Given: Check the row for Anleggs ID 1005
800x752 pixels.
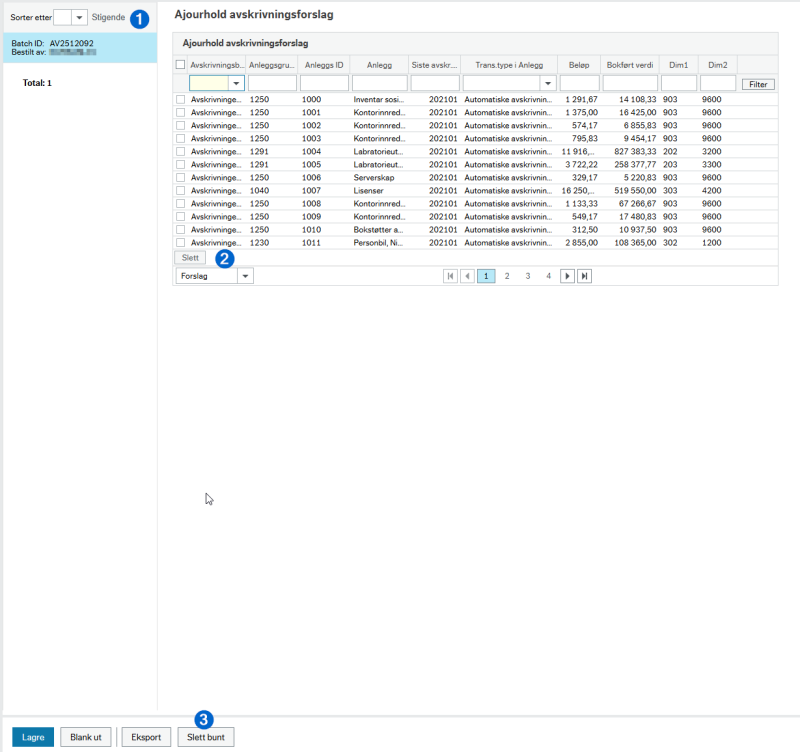Looking at the screenshot, I should click(x=180, y=164).
